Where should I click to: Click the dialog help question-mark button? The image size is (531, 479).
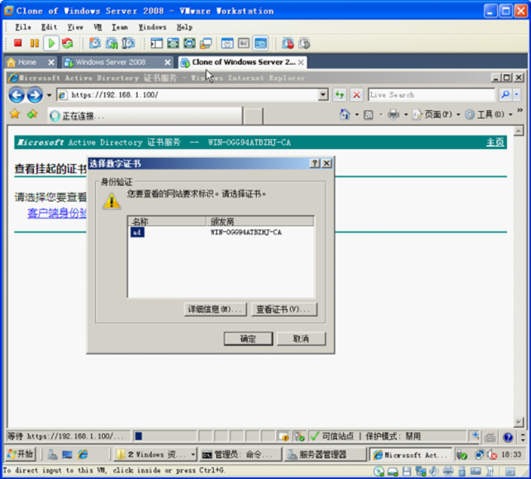tap(315, 164)
